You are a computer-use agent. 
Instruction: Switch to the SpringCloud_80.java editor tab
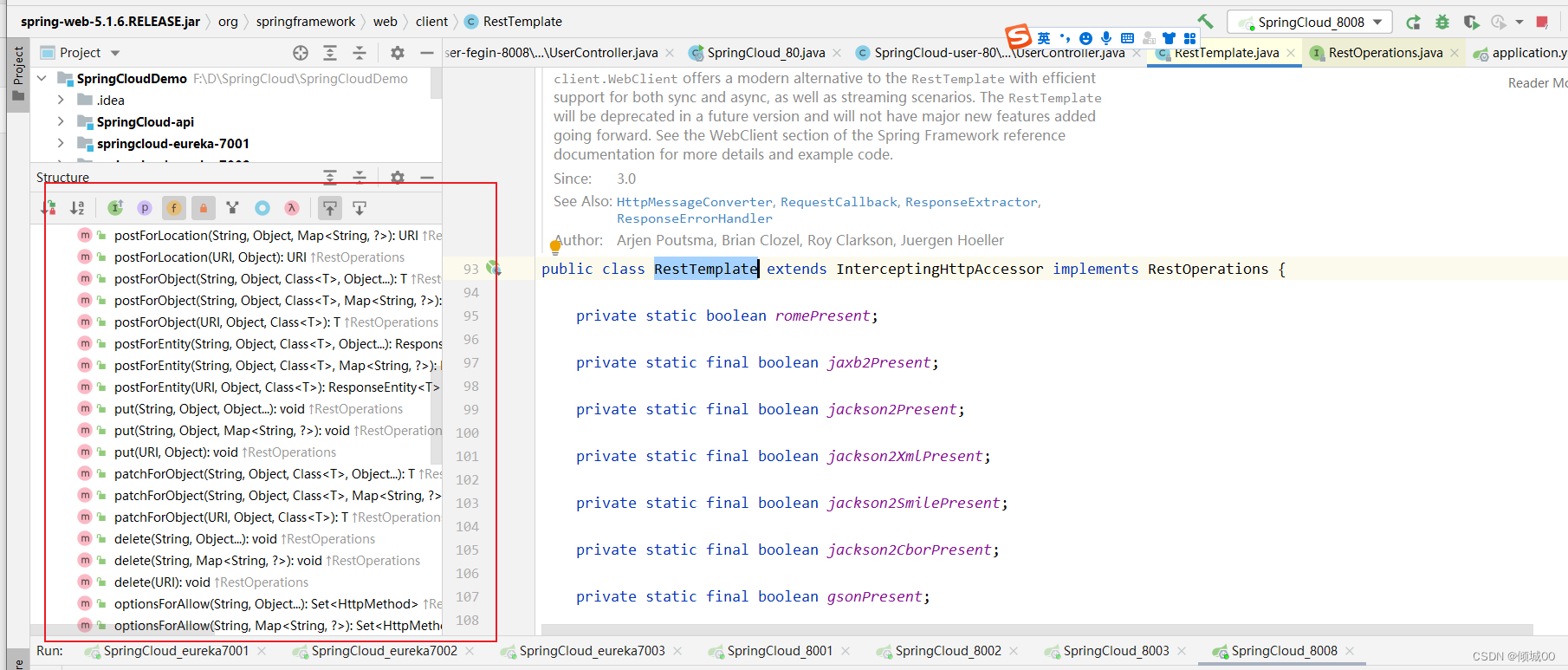(x=766, y=53)
